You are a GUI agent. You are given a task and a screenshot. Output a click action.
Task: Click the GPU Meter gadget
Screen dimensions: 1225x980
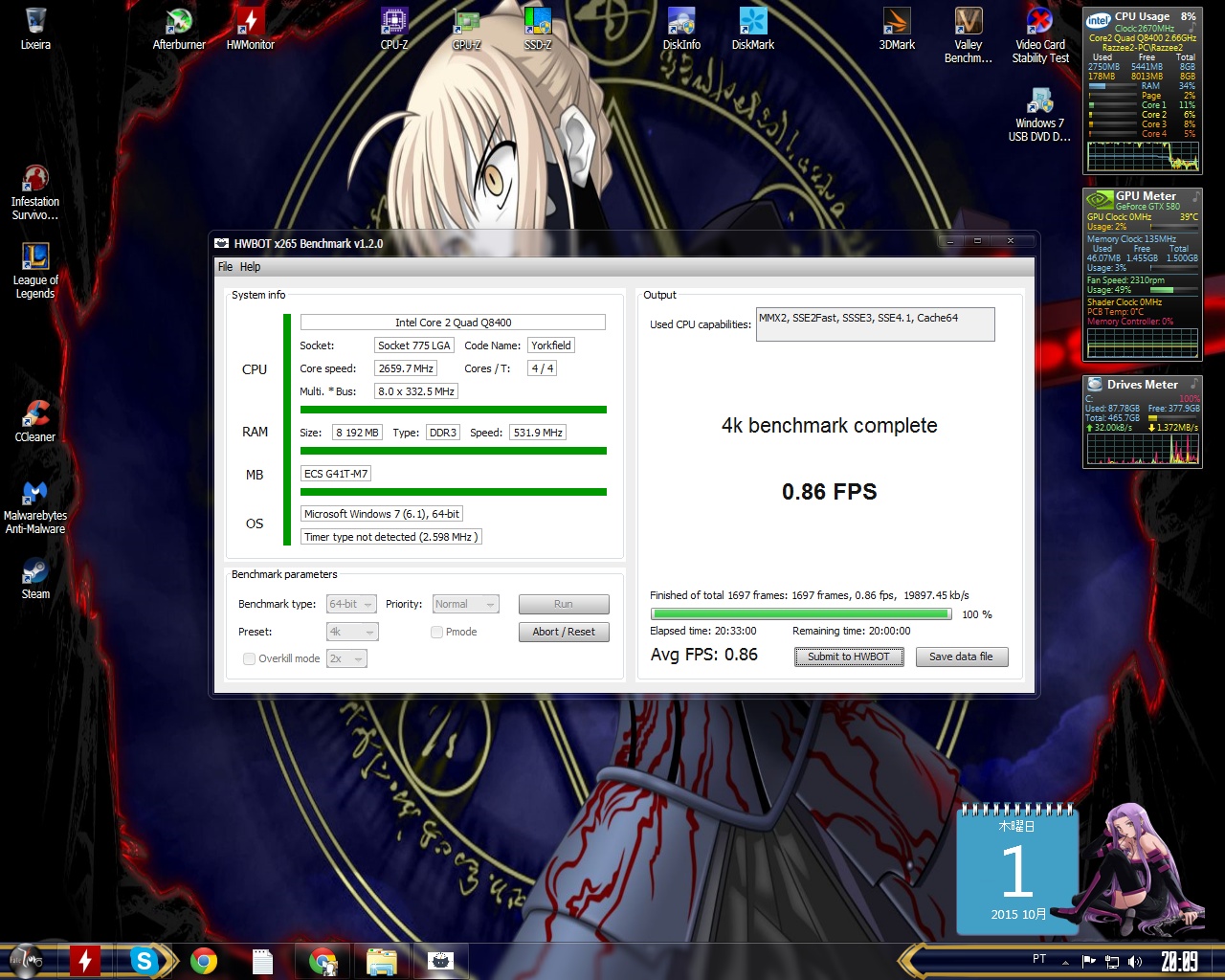[x=1143, y=275]
